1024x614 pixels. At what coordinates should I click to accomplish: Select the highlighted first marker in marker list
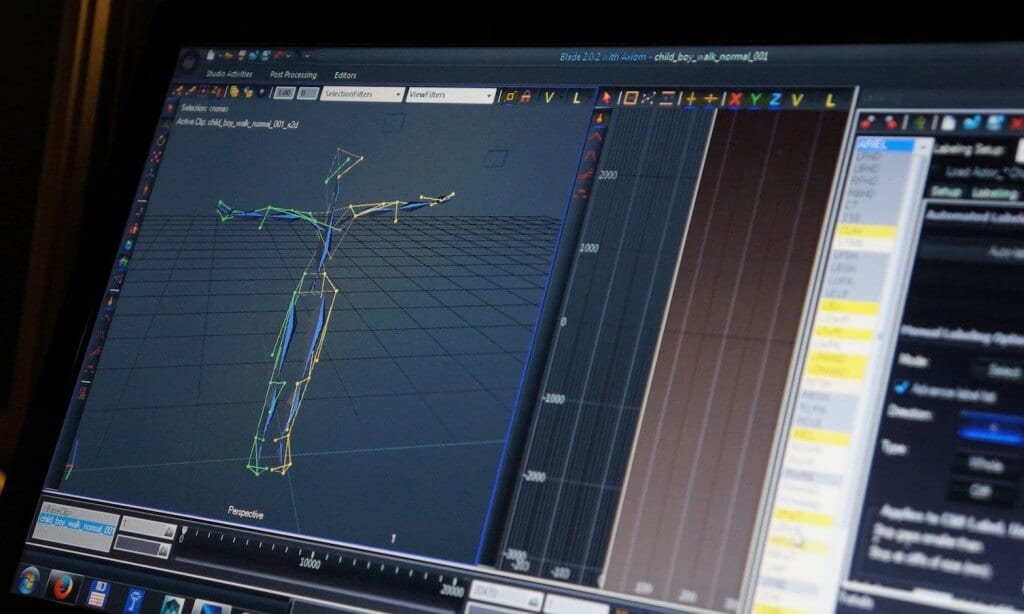tap(886, 144)
